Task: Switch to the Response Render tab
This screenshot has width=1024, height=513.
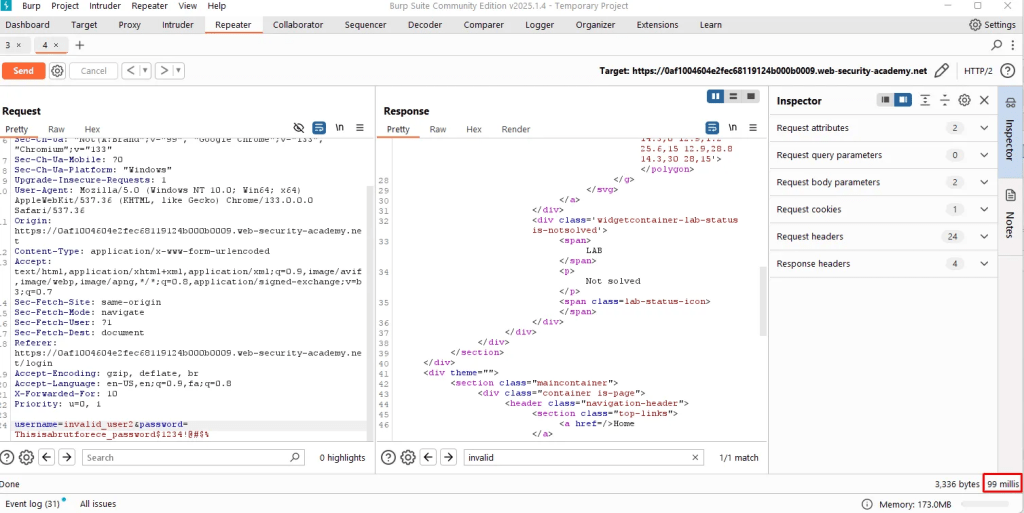Action: (515, 129)
